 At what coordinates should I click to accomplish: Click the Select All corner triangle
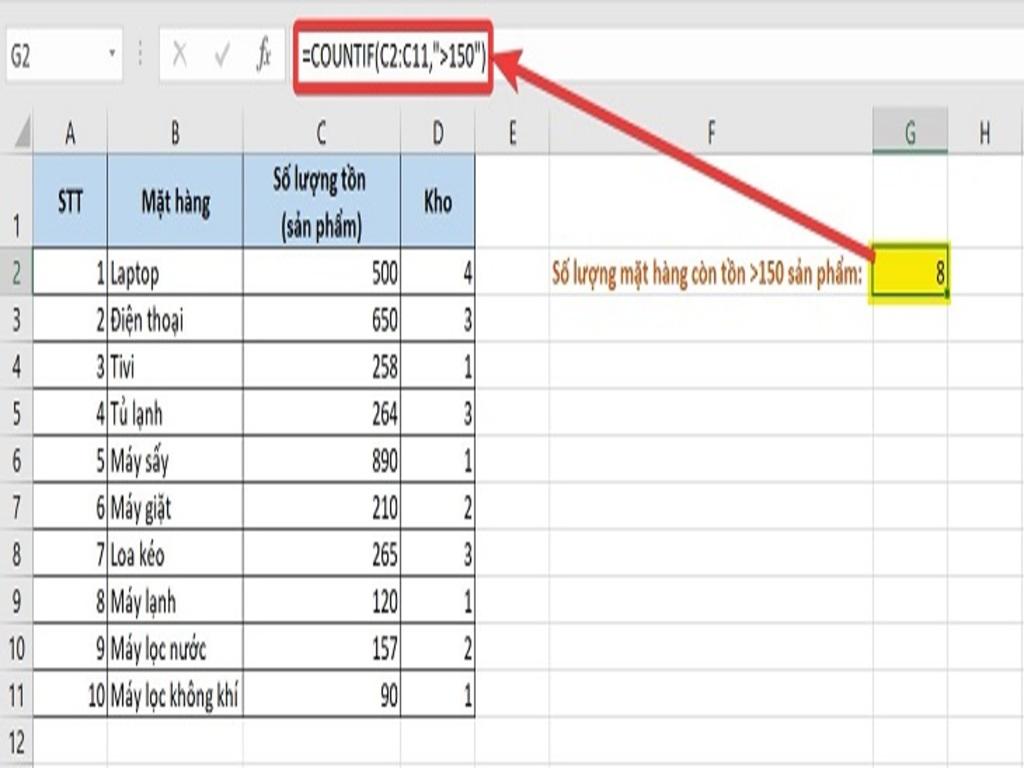19,133
